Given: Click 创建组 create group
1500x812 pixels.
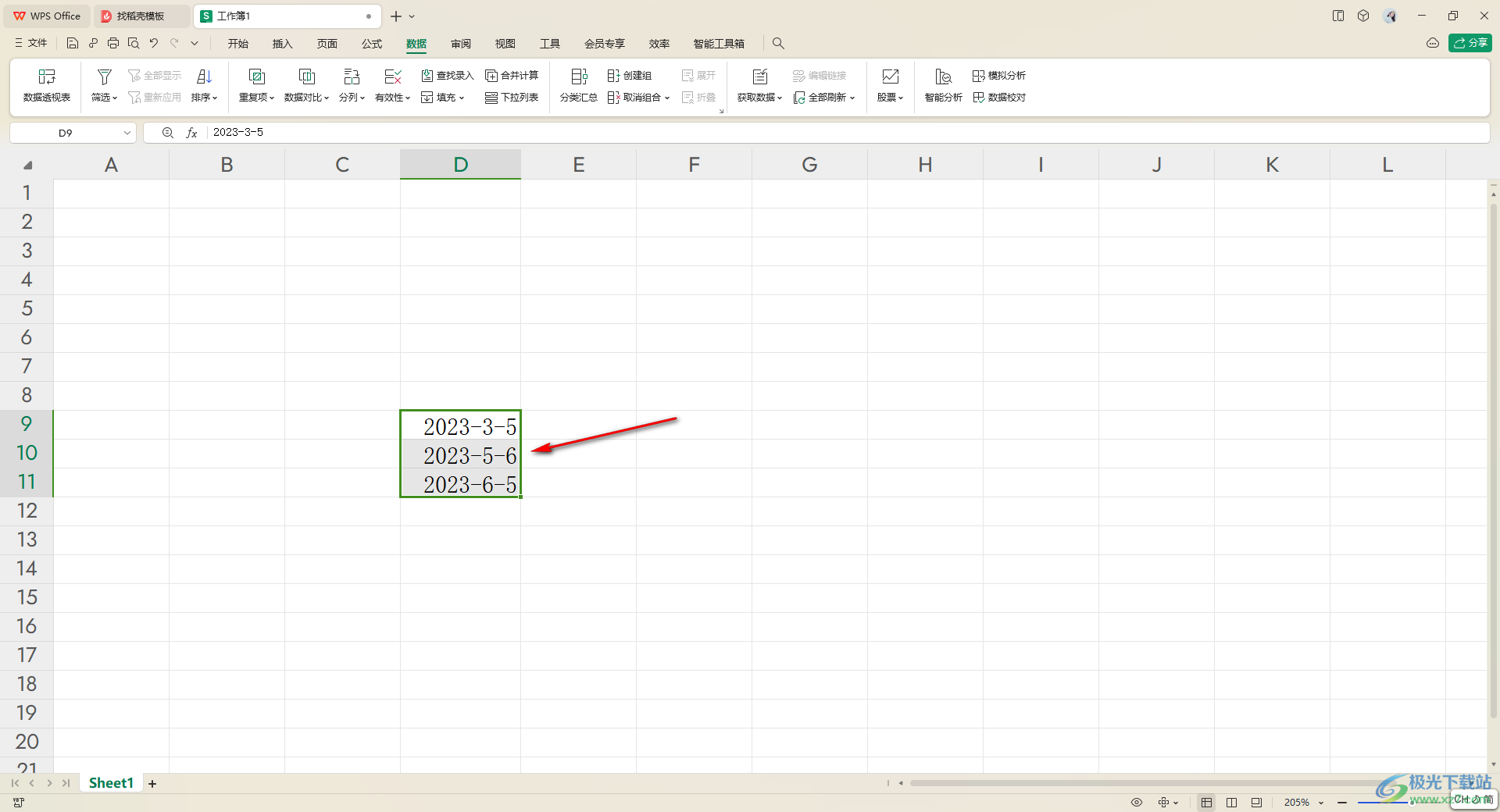Looking at the screenshot, I should pyautogui.click(x=630, y=76).
